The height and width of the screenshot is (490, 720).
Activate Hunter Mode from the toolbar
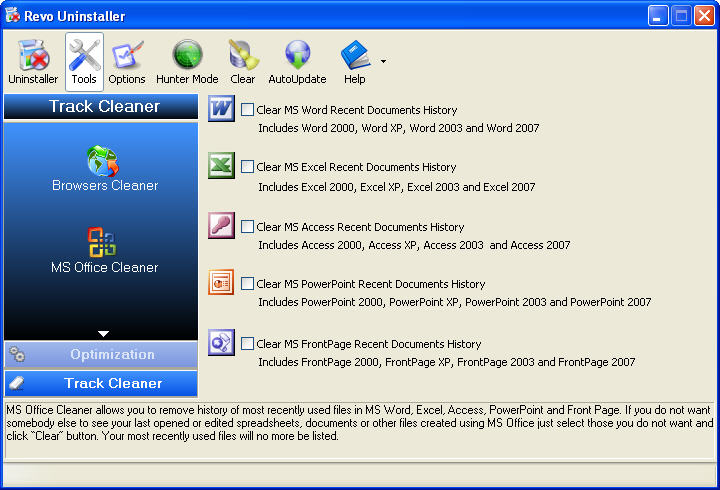tap(187, 61)
